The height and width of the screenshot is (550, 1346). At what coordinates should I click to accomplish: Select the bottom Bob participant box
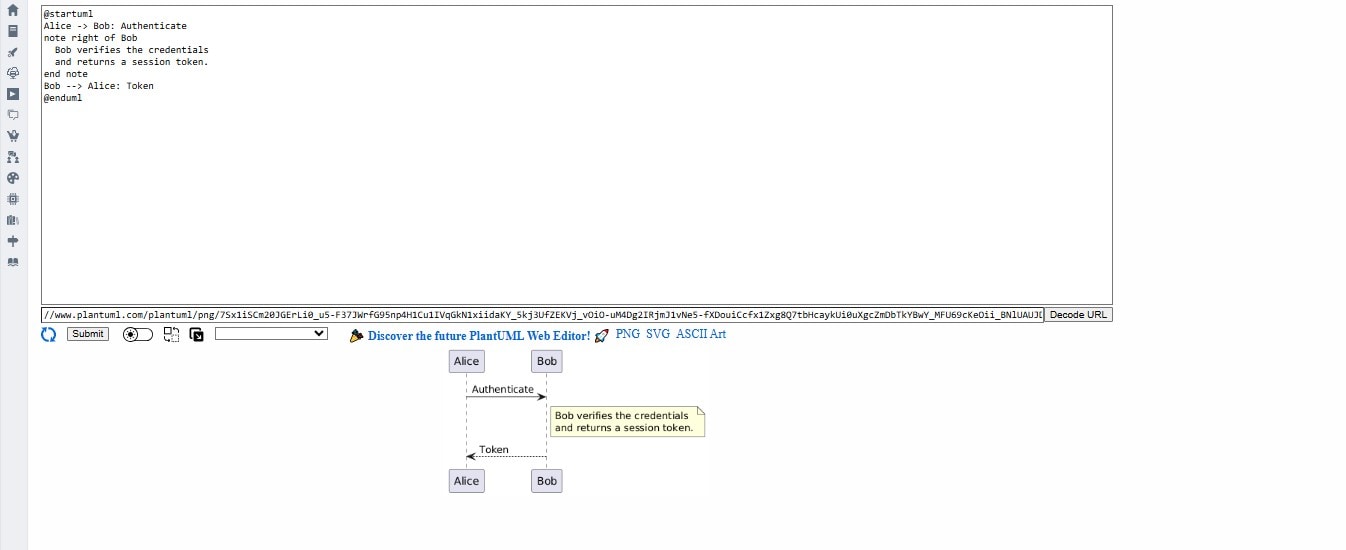(547, 481)
